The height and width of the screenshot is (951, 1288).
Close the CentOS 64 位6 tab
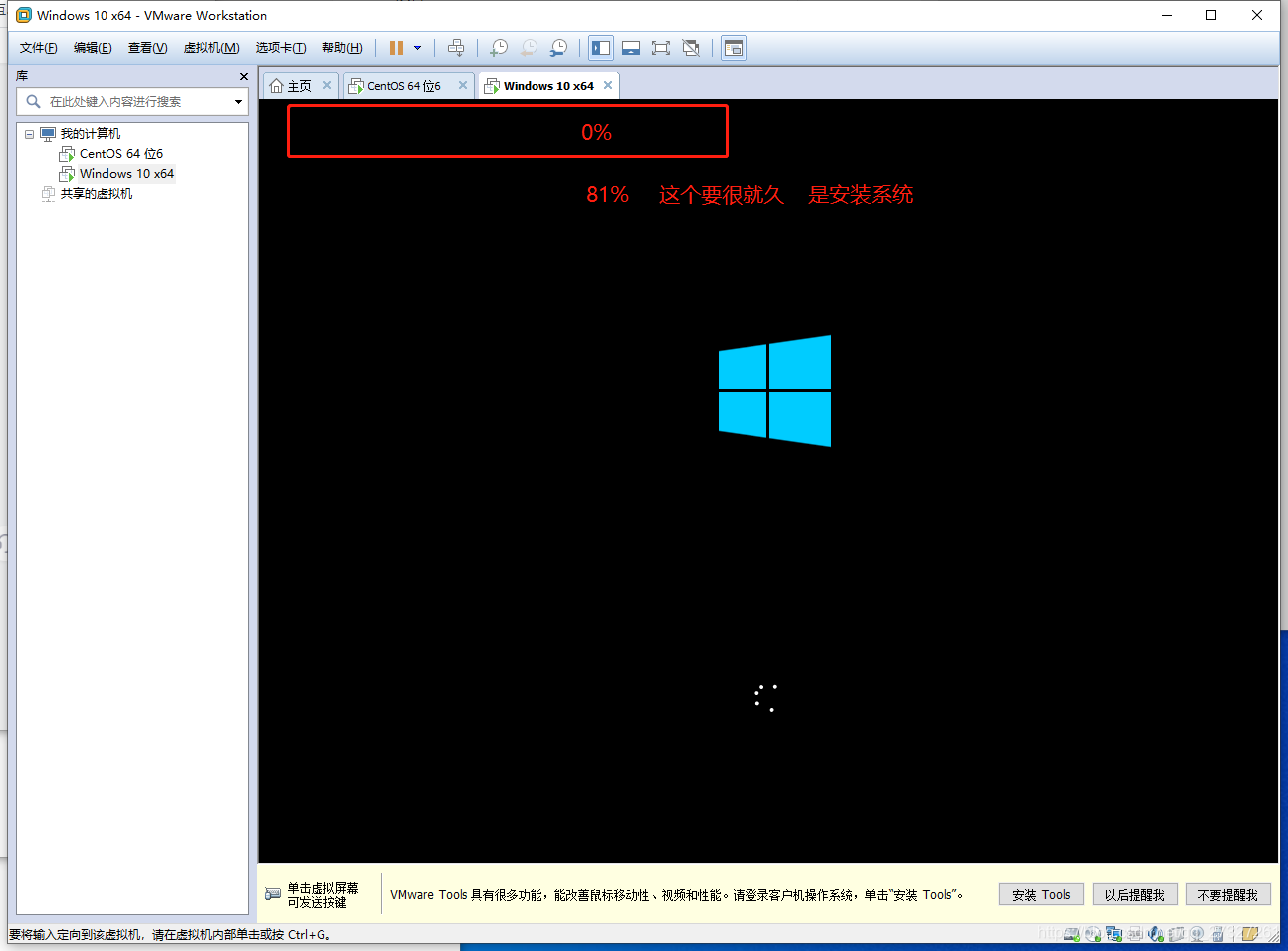(463, 85)
